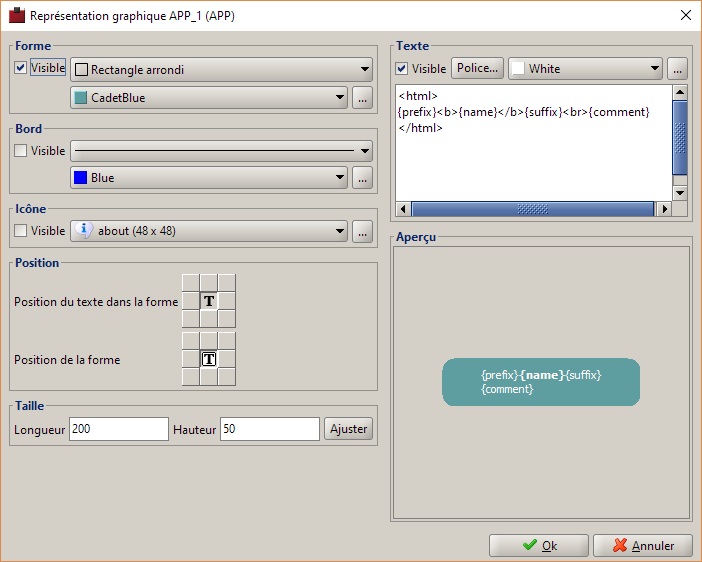Viewport: 702px width, 562px height.
Task: Toggle the Forme Visible checkbox
Action: [21, 68]
